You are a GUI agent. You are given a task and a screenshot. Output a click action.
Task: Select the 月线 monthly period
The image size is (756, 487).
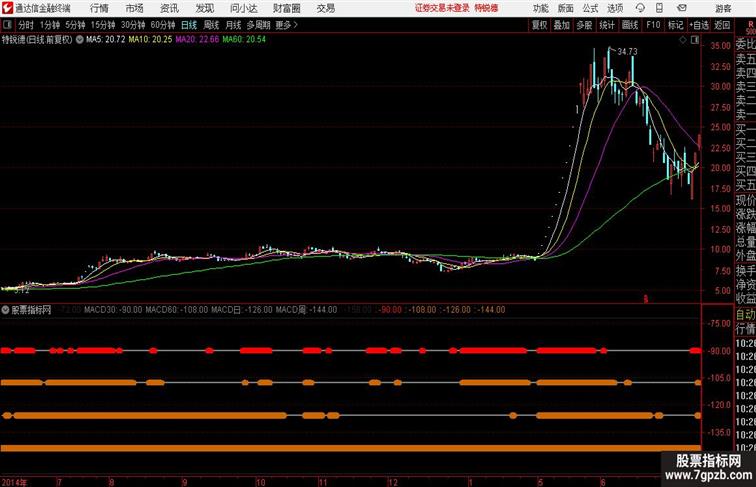[233, 25]
